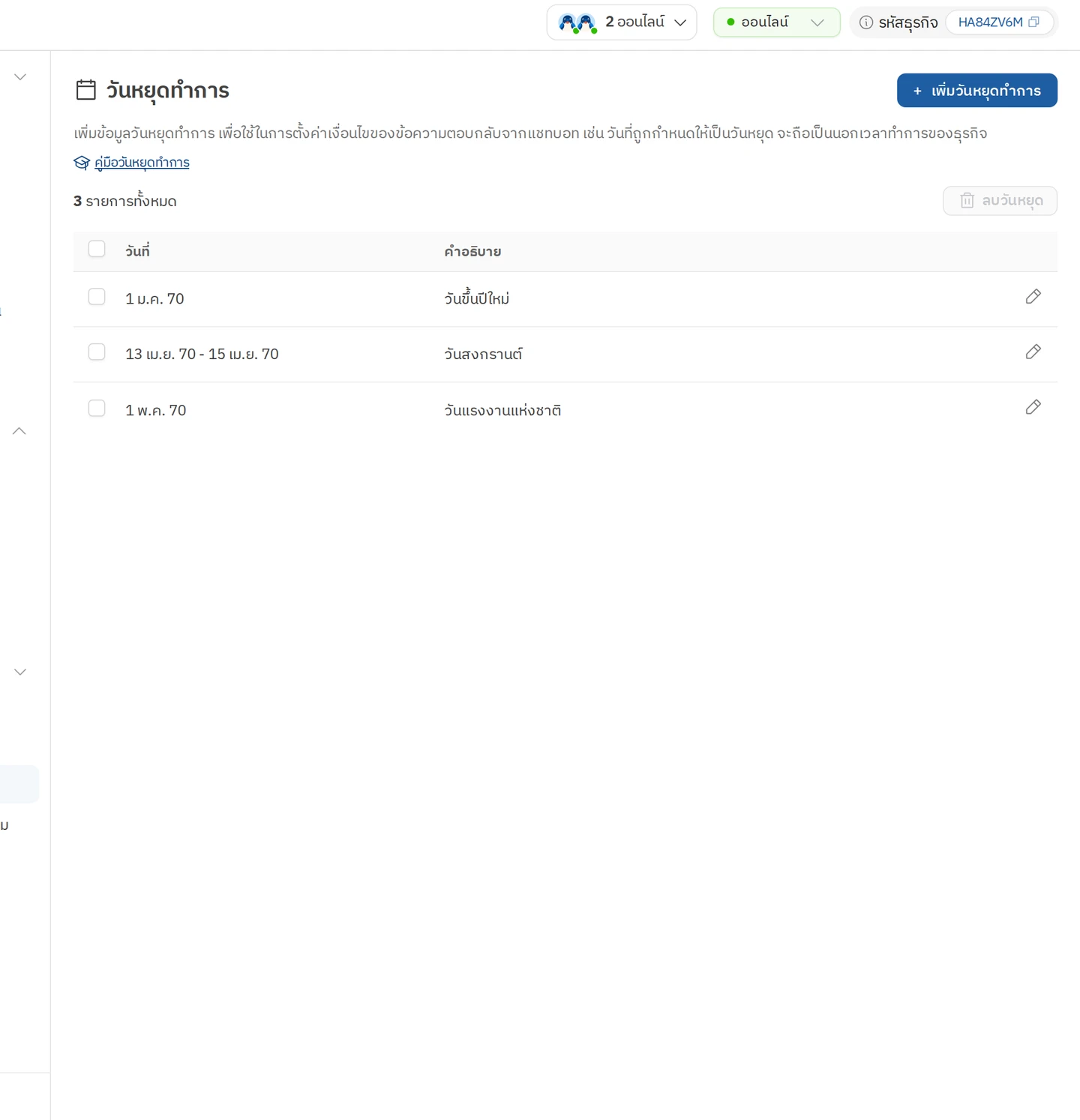1080x1120 pixels.
Task: Click the HA84ZV6M business code
Action: pyautogui.click(x=990, y=22)
